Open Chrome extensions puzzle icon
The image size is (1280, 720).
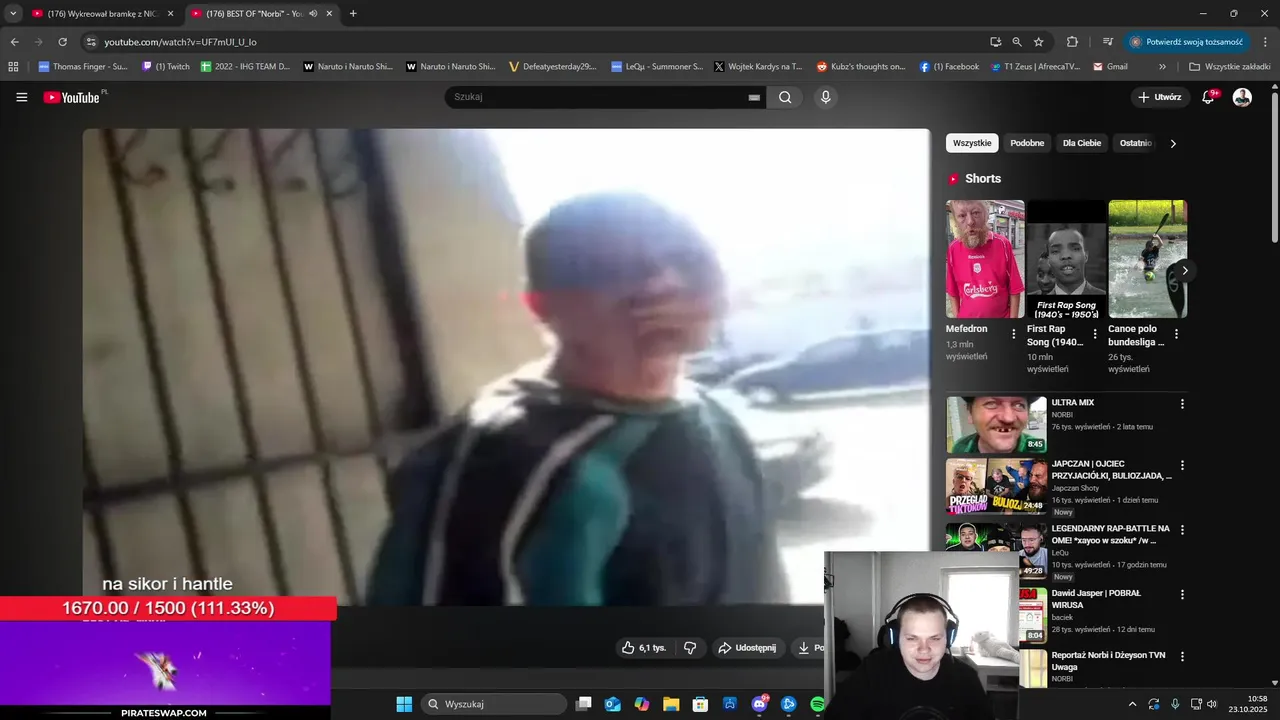coord(1072,42)
